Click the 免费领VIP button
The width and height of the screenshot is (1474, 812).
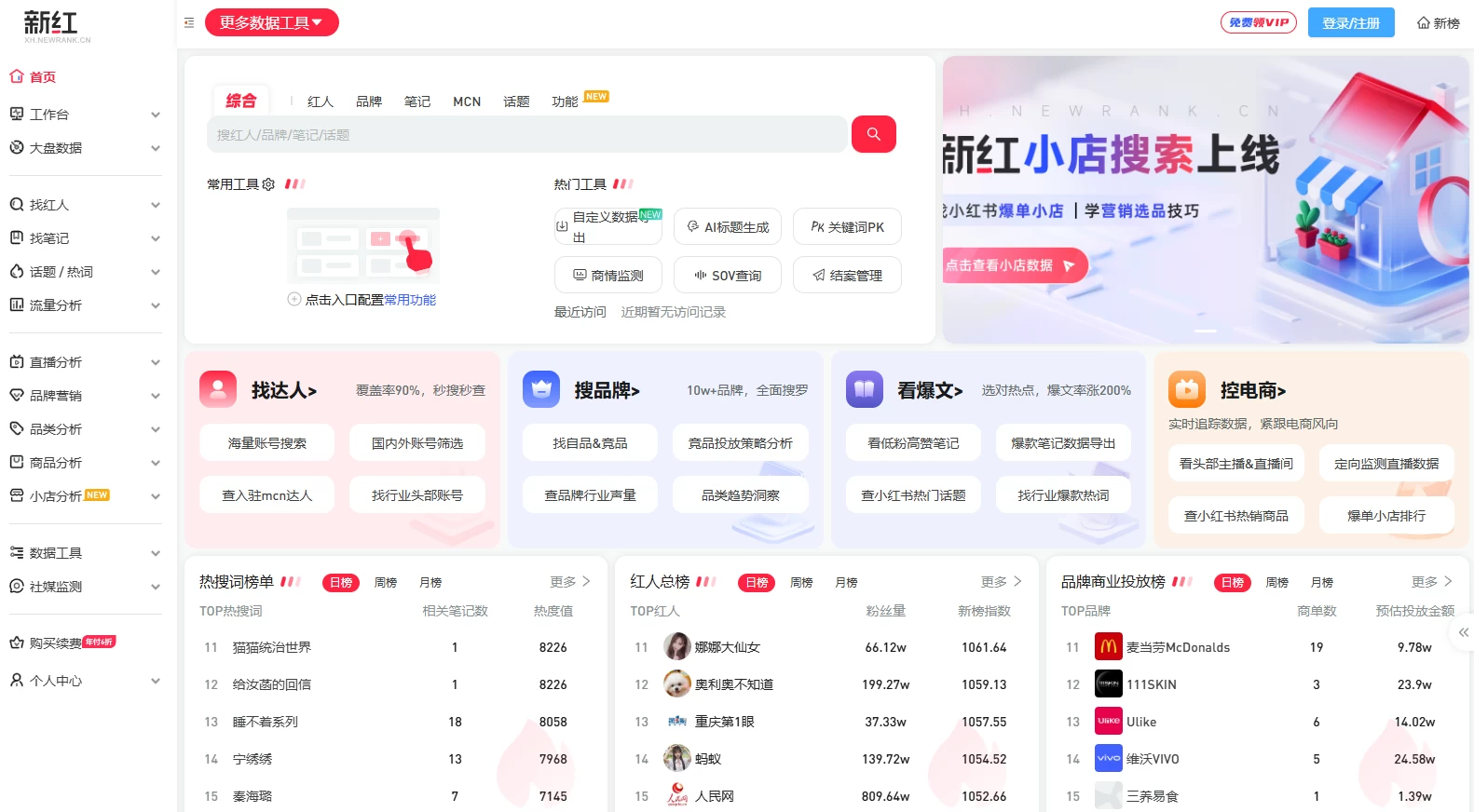pyautogui.click(x=1258, y=22)
